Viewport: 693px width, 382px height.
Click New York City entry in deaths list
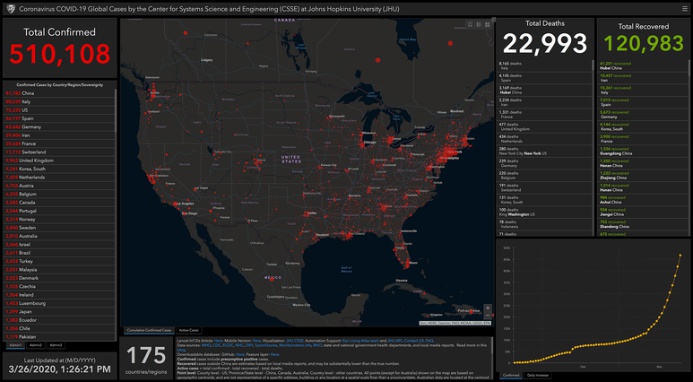click(x=544, y=151)
